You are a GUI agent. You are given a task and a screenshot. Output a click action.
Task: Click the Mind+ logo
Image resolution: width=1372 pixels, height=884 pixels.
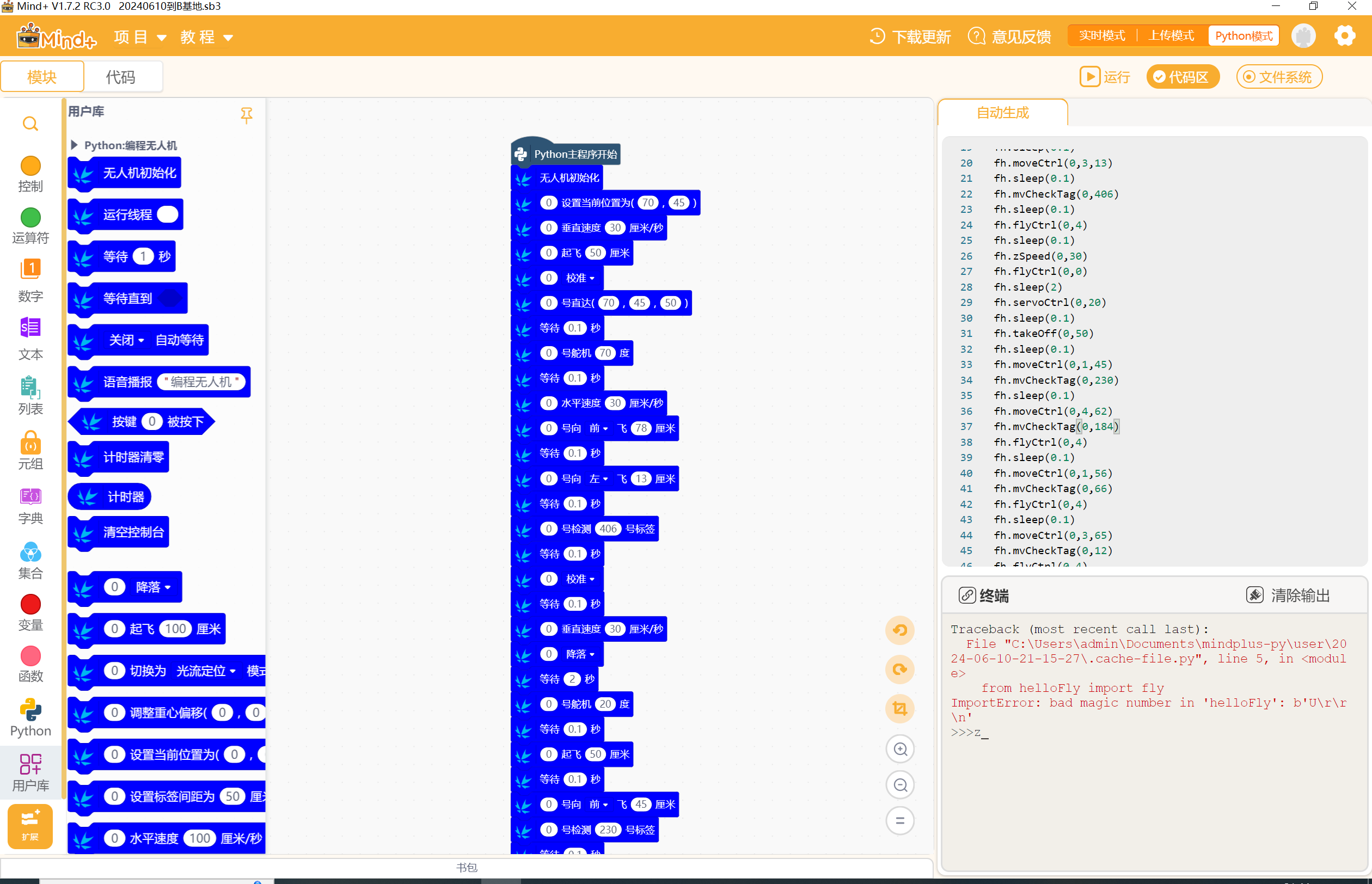[56, 36]
